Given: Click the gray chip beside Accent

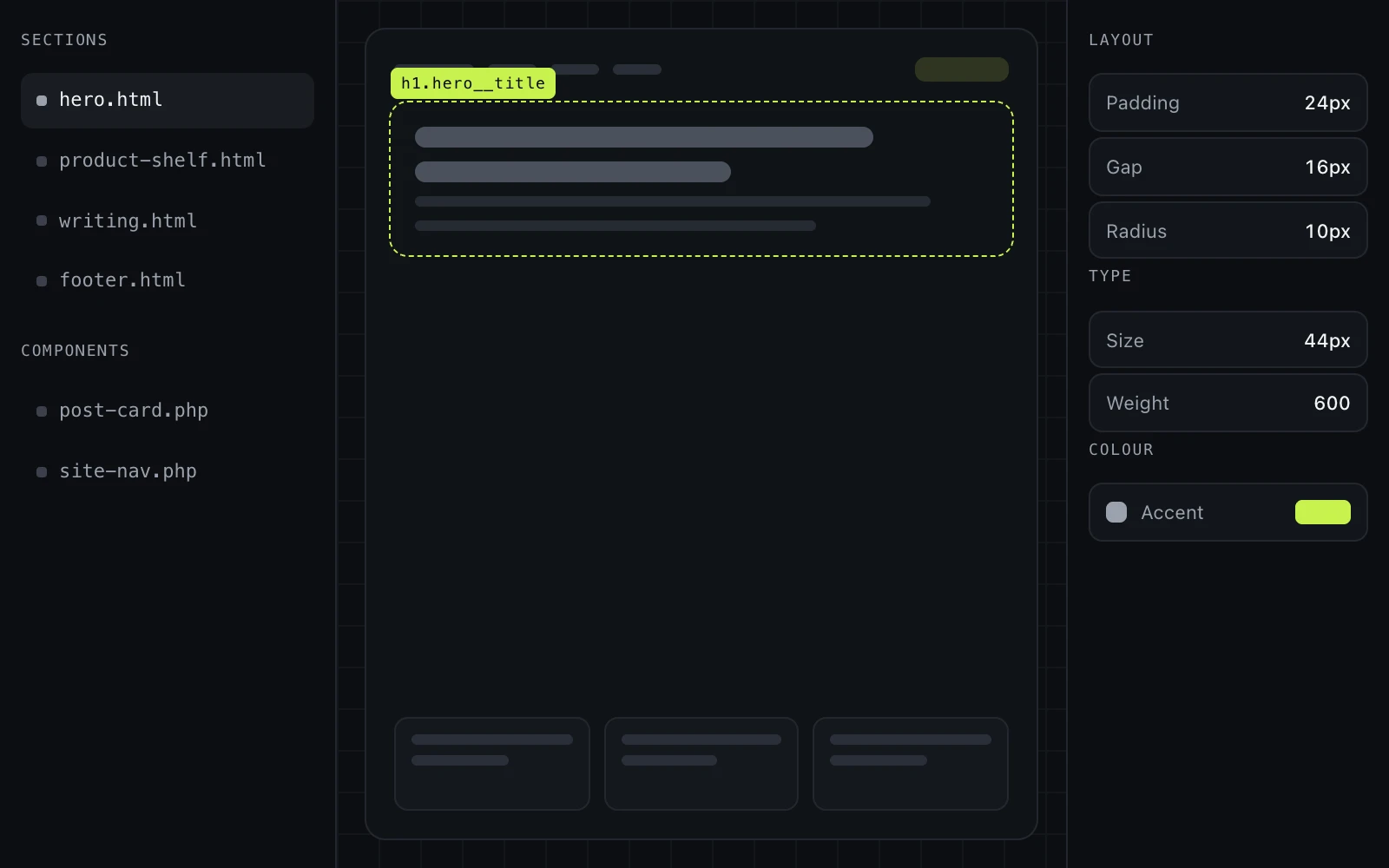Looking at the screenshot, I should tap(1116, 512).
